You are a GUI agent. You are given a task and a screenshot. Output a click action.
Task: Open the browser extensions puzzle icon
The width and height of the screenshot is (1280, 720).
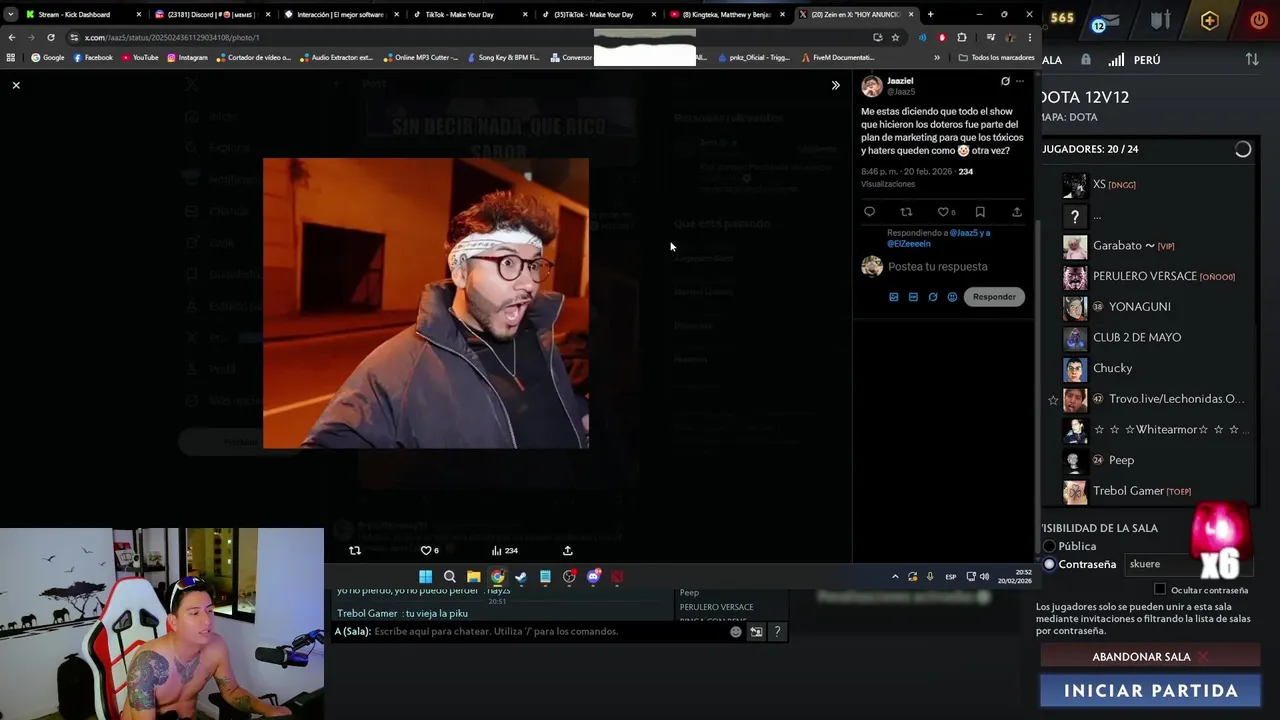962,37
